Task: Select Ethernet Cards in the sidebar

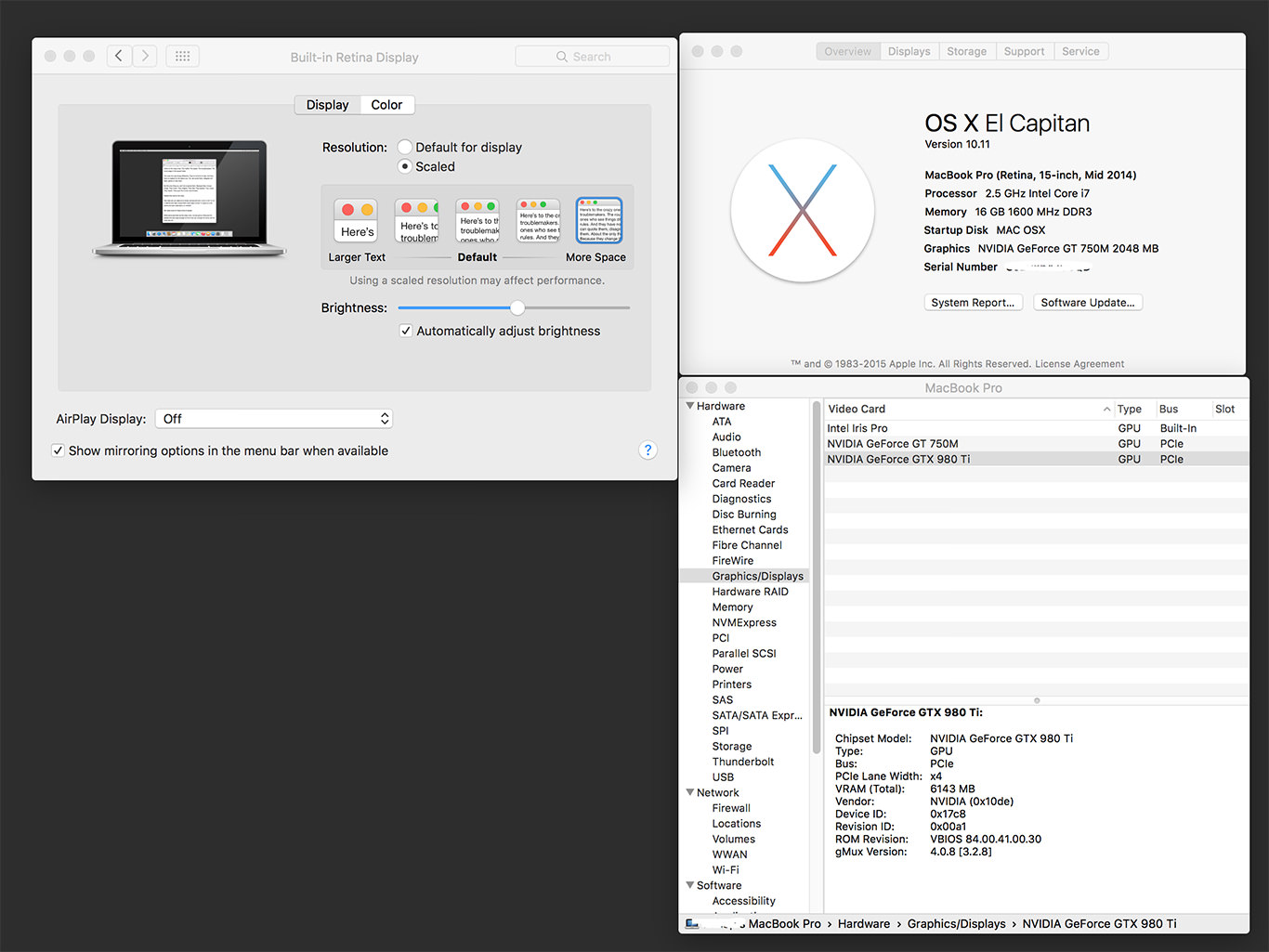Action: [x=750, y=529]
